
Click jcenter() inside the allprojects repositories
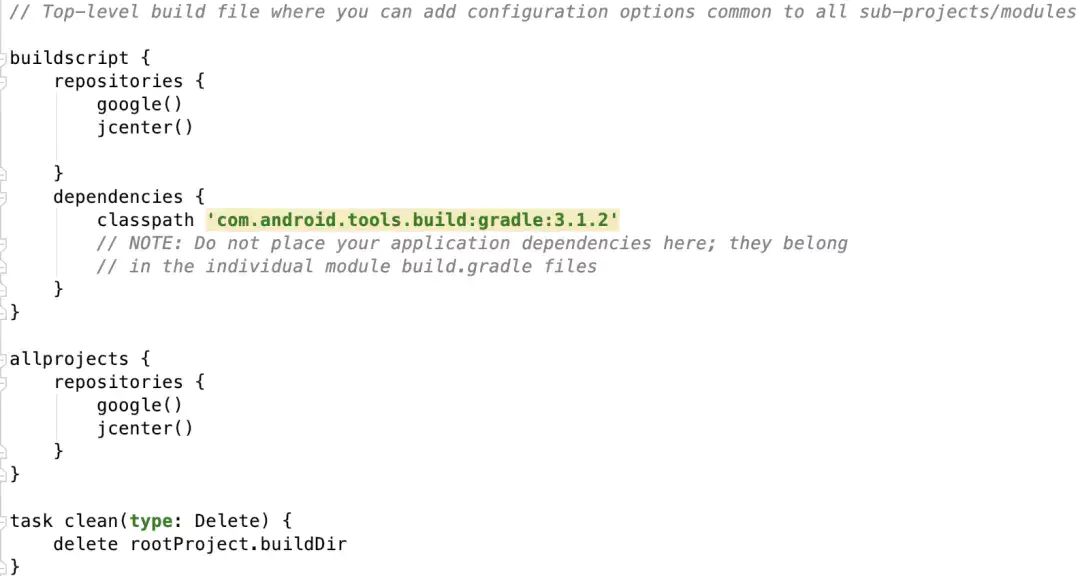click(144, 428)
